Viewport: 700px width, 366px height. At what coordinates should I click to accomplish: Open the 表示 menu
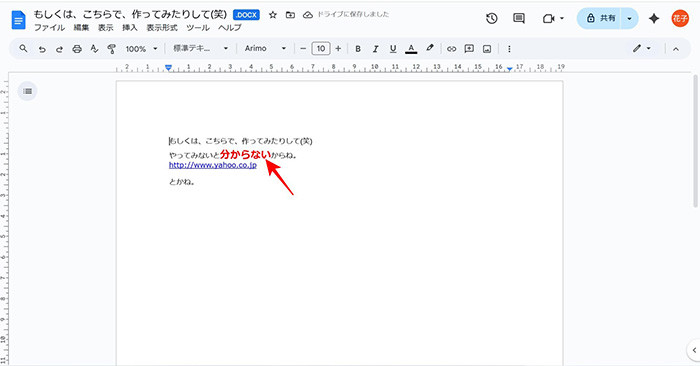tap(105, 28)
